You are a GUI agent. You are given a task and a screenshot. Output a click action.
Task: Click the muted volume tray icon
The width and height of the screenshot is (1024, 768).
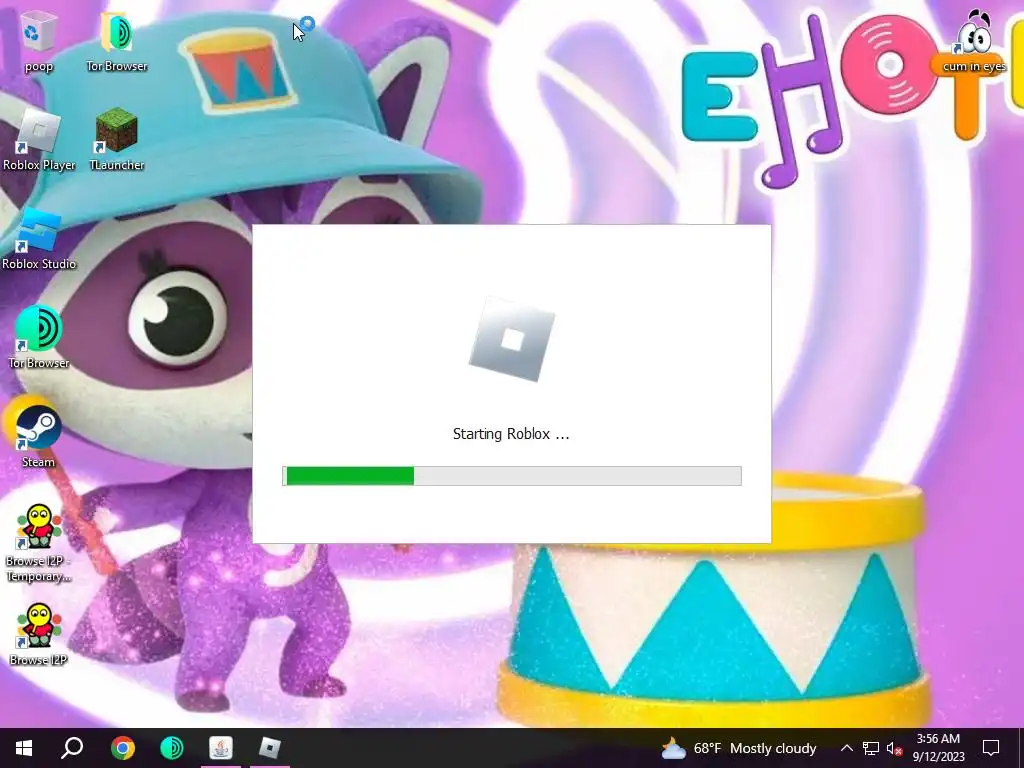click(894, 748)
